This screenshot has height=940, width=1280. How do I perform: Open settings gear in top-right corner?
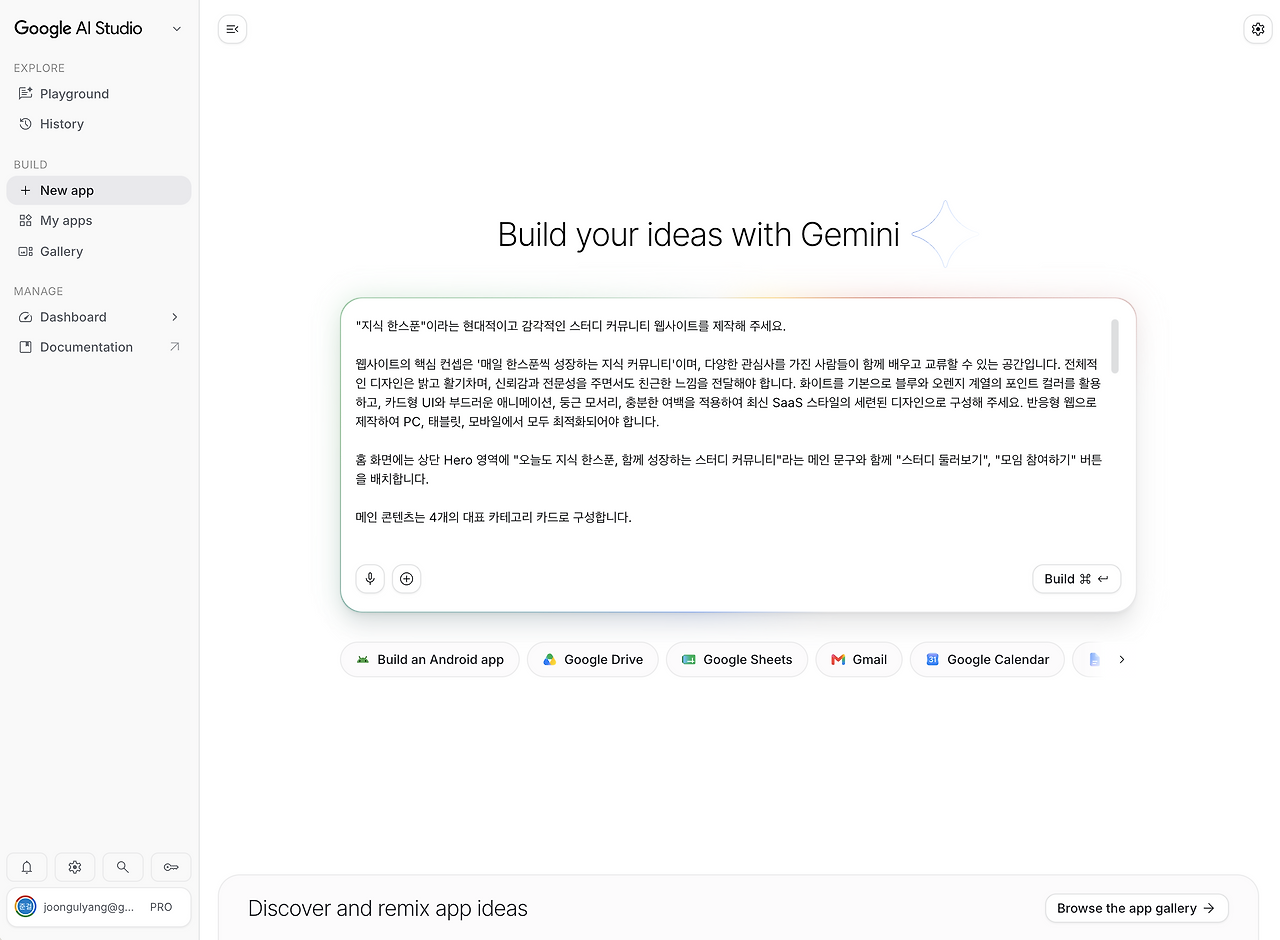tap(1258, 29)
